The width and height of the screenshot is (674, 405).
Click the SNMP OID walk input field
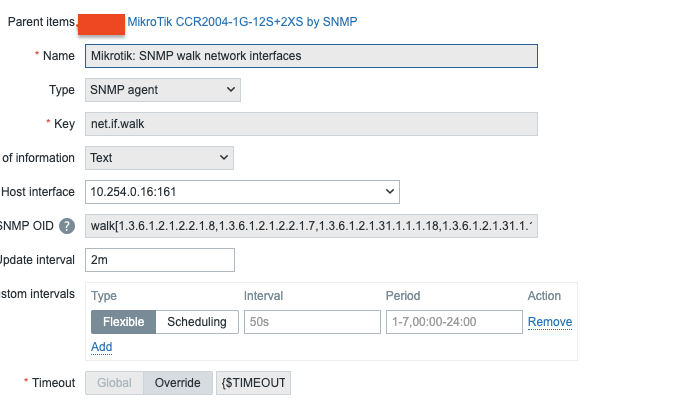point(311,226)
